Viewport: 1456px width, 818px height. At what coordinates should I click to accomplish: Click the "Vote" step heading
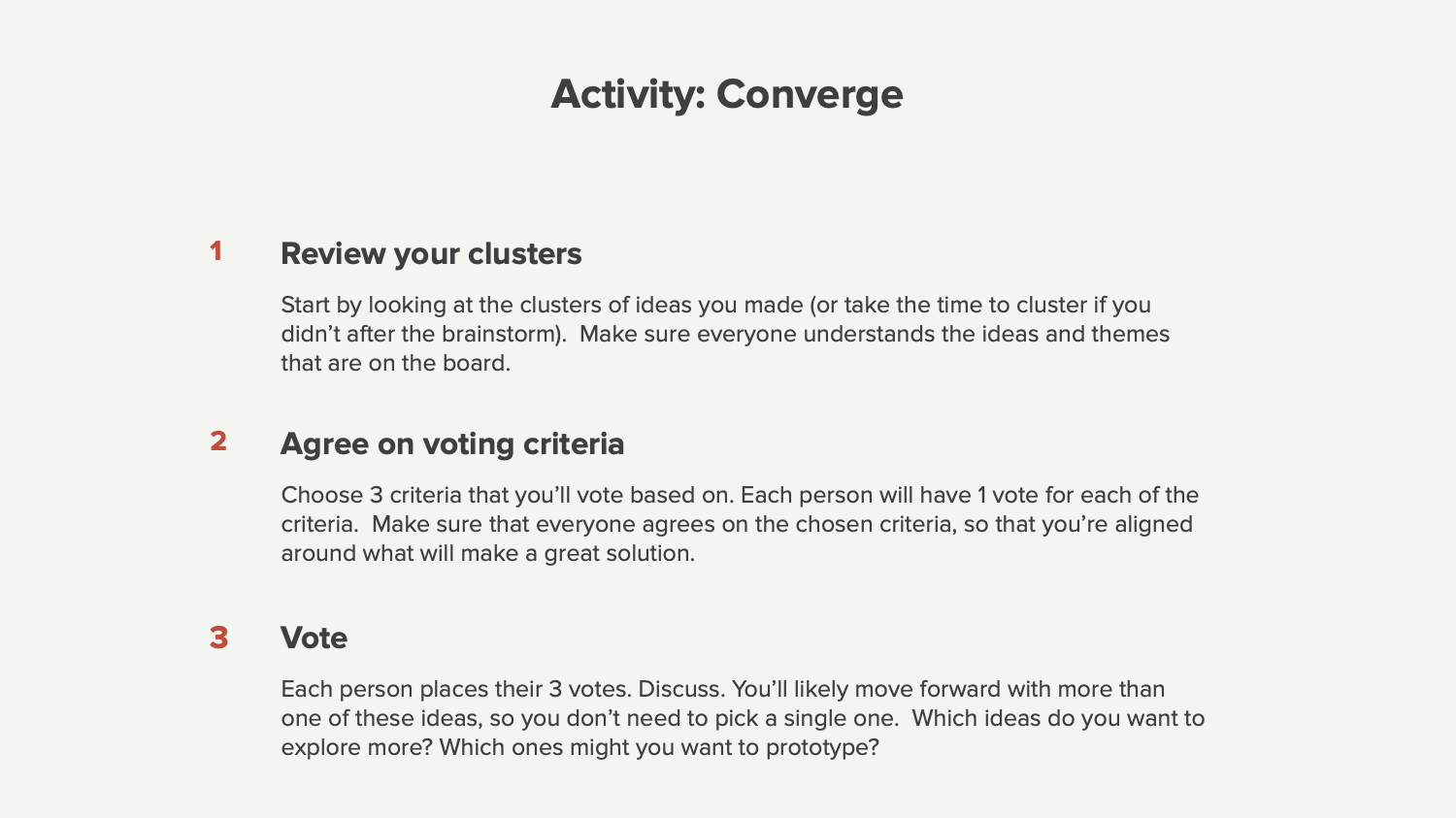314,638
